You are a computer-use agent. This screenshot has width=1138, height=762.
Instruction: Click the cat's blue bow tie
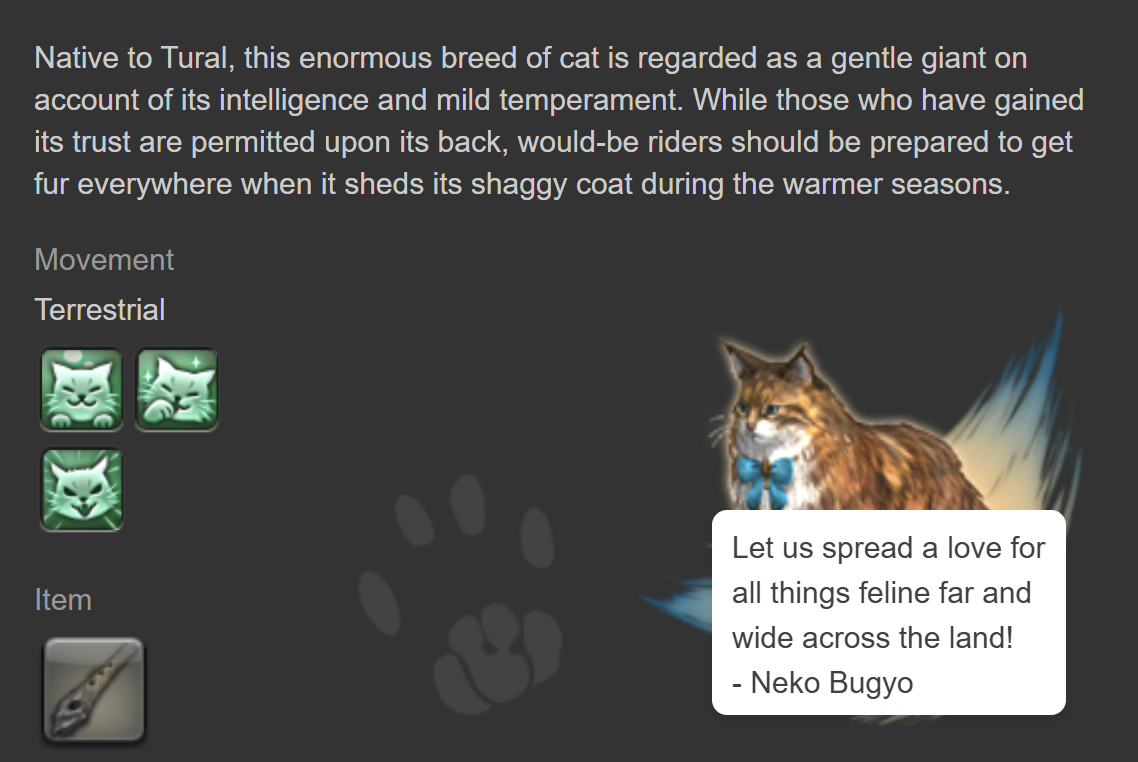(765, 480)
